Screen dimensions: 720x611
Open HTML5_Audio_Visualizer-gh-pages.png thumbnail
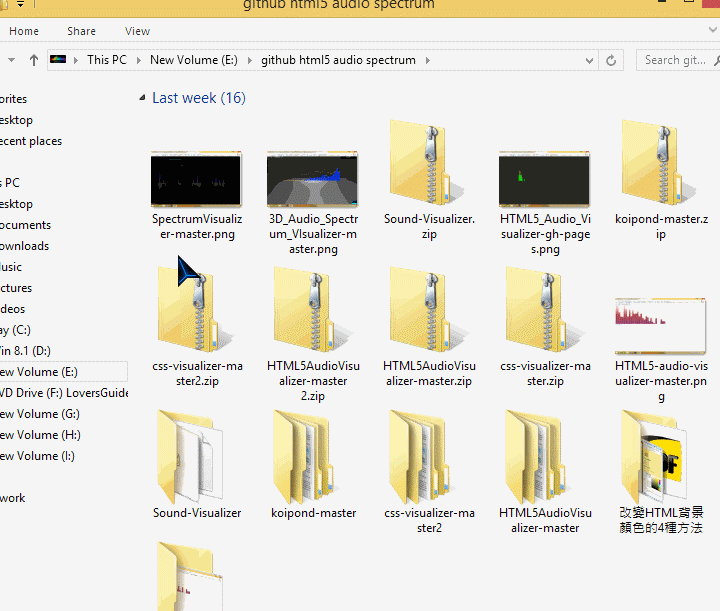pos(544,179)
